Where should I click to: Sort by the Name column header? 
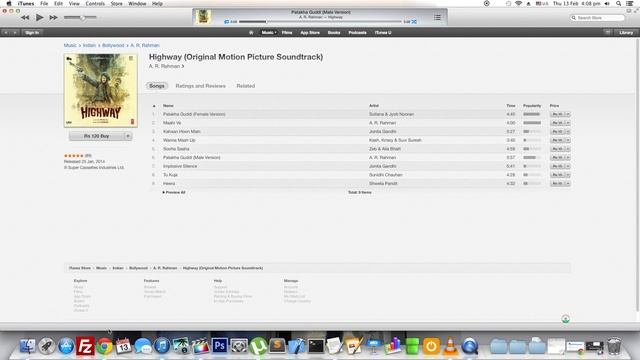pyautogui.click(x=168, y=106)
